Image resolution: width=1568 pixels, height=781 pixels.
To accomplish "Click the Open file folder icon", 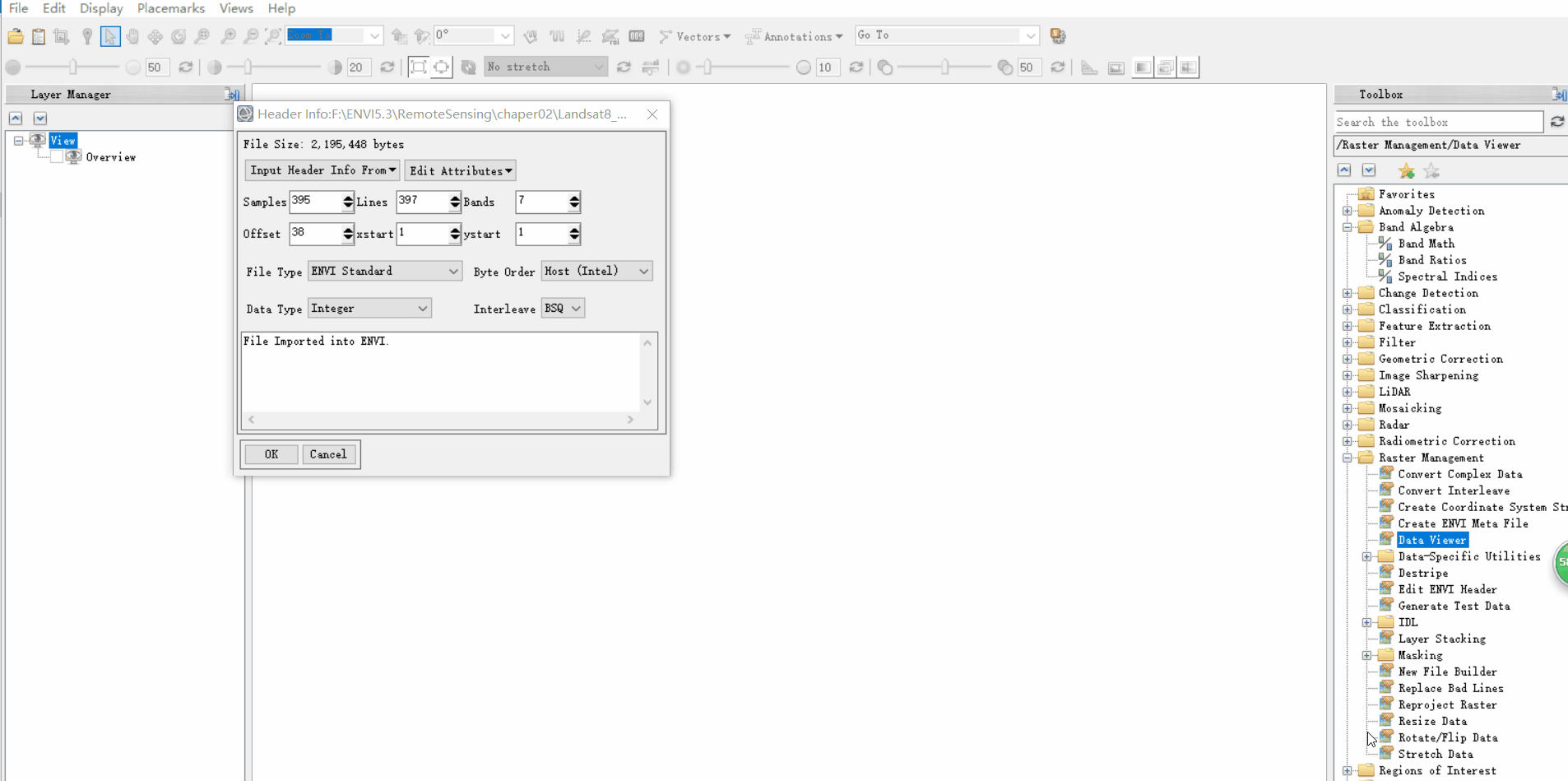I will click(x=16, y=36).
